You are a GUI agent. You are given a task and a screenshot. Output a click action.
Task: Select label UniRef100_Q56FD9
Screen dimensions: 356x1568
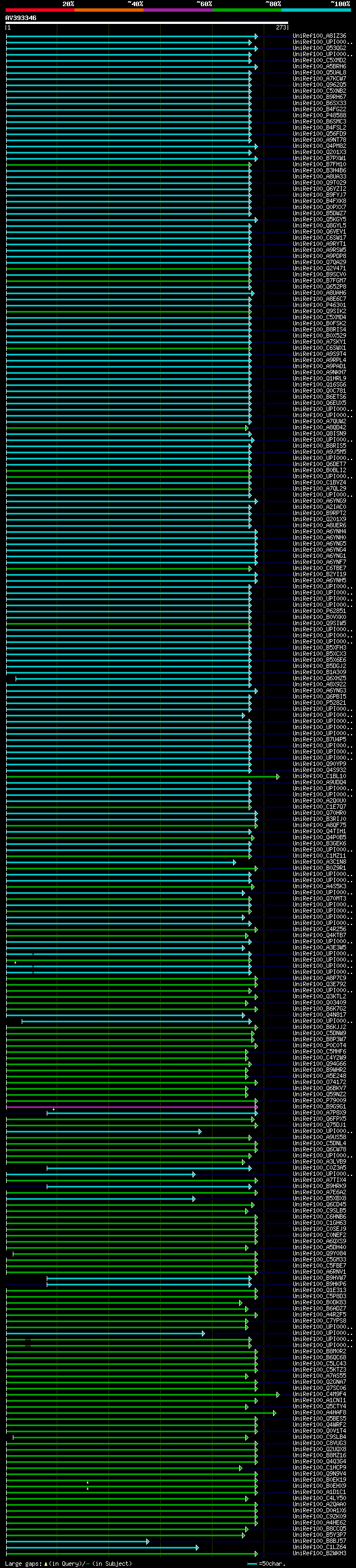319,134
